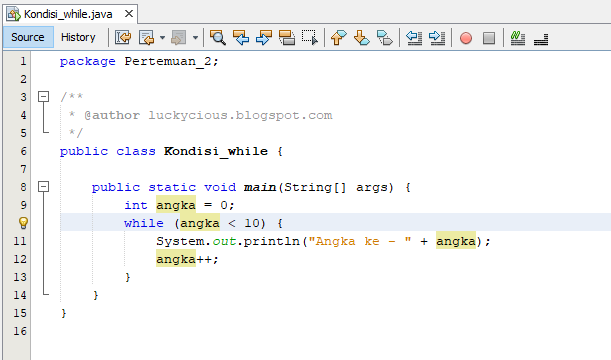Go to Find Previous Occurrence icon
The width and height of the screenshot is (611, 360).
241,38
